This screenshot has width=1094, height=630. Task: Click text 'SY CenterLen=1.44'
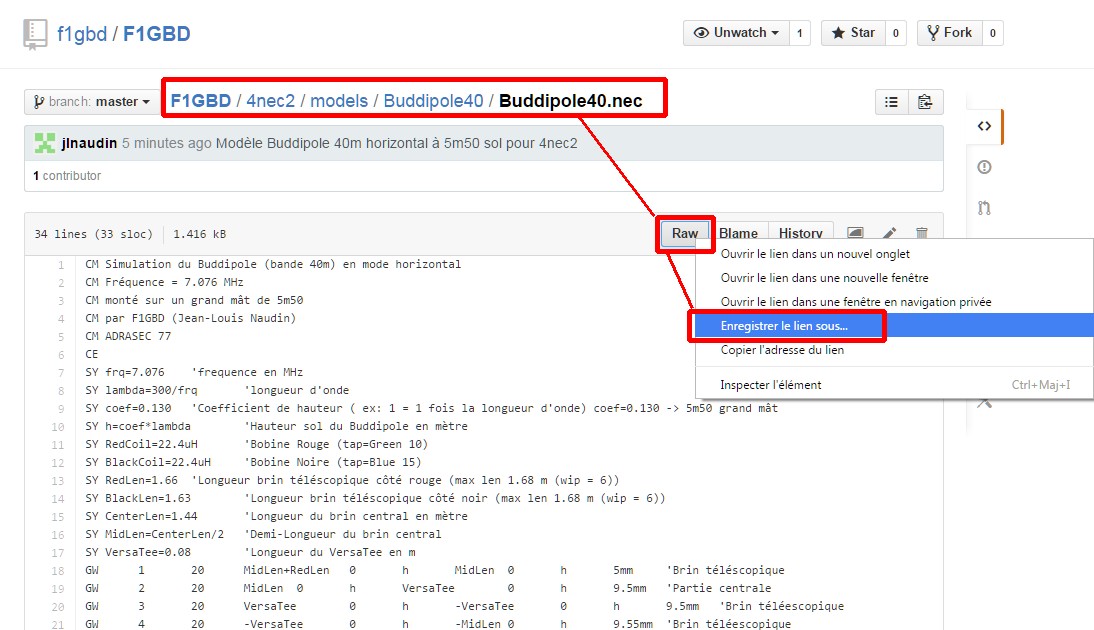pos(141,516)
